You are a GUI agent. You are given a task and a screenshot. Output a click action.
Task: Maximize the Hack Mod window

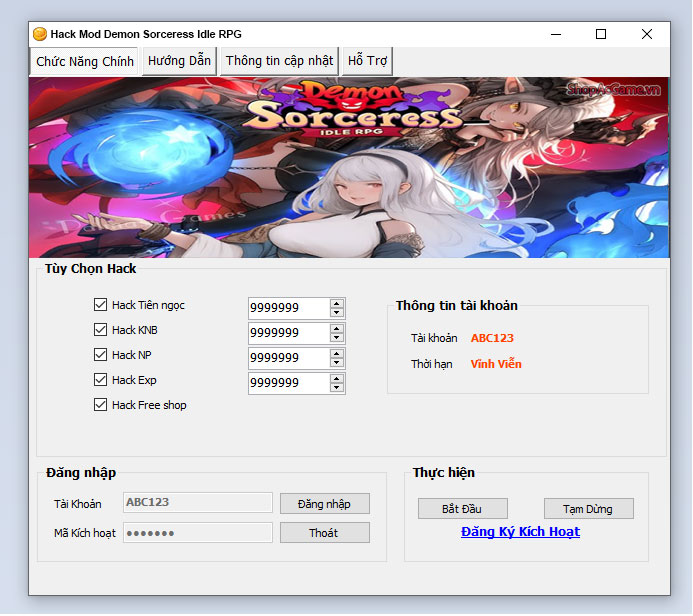tap(601, 34)
